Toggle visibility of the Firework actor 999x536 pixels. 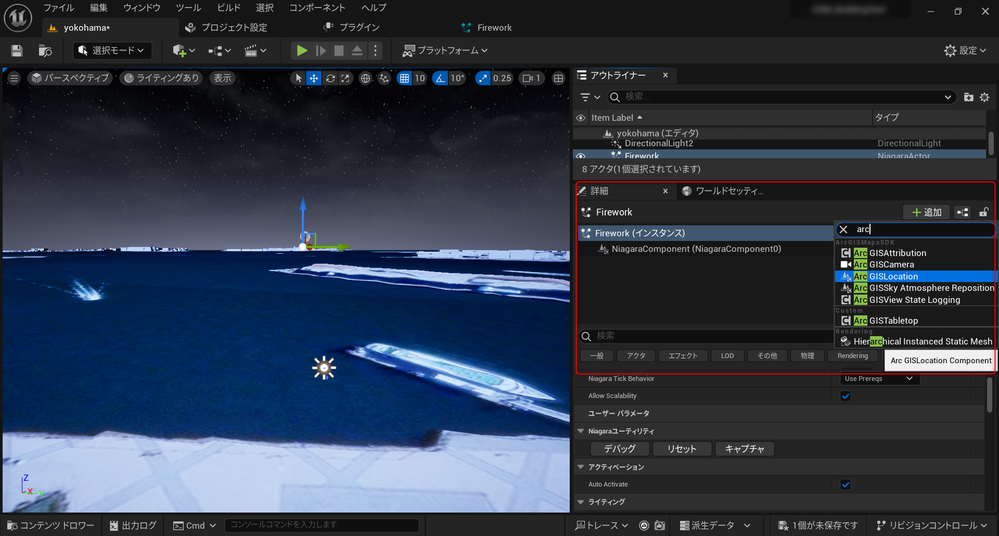click(x=580, y=156)
